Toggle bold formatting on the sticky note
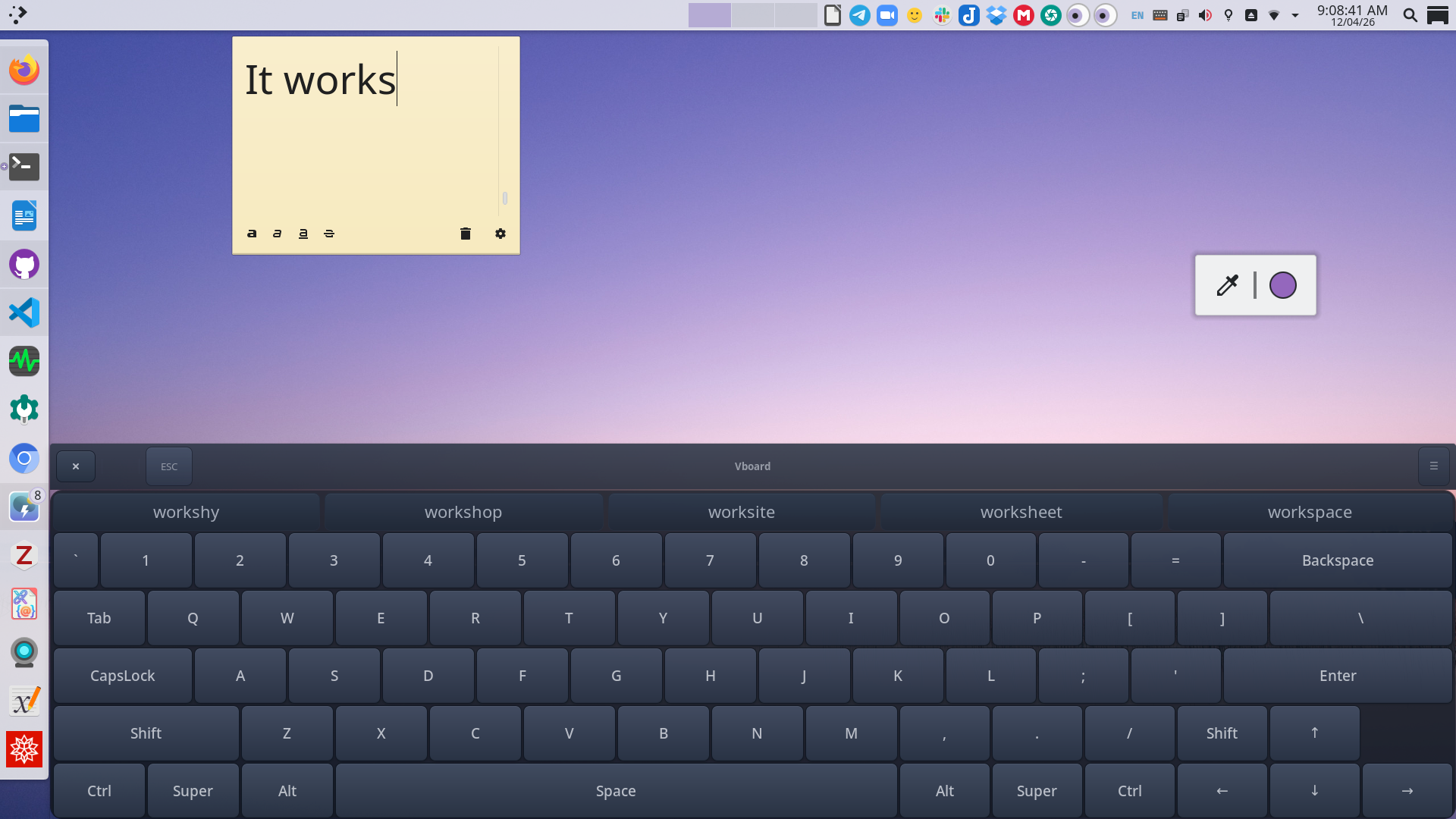This screenshot has height=819, width=1456. 252,234
